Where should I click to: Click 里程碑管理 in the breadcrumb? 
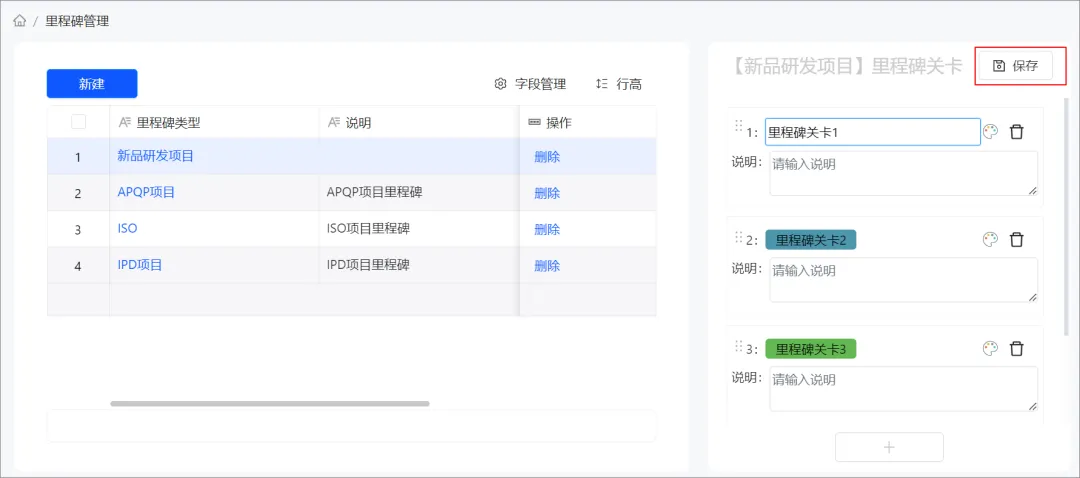pos(77,21)
